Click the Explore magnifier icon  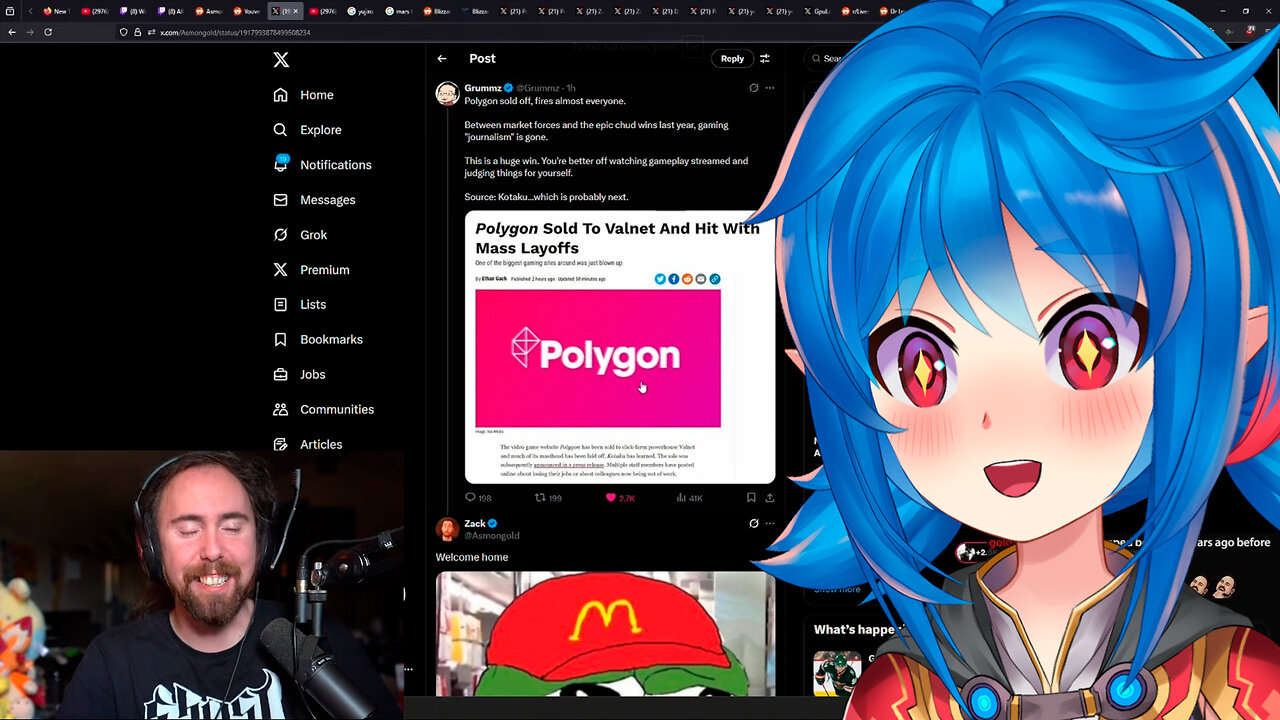tap(281, 130)
